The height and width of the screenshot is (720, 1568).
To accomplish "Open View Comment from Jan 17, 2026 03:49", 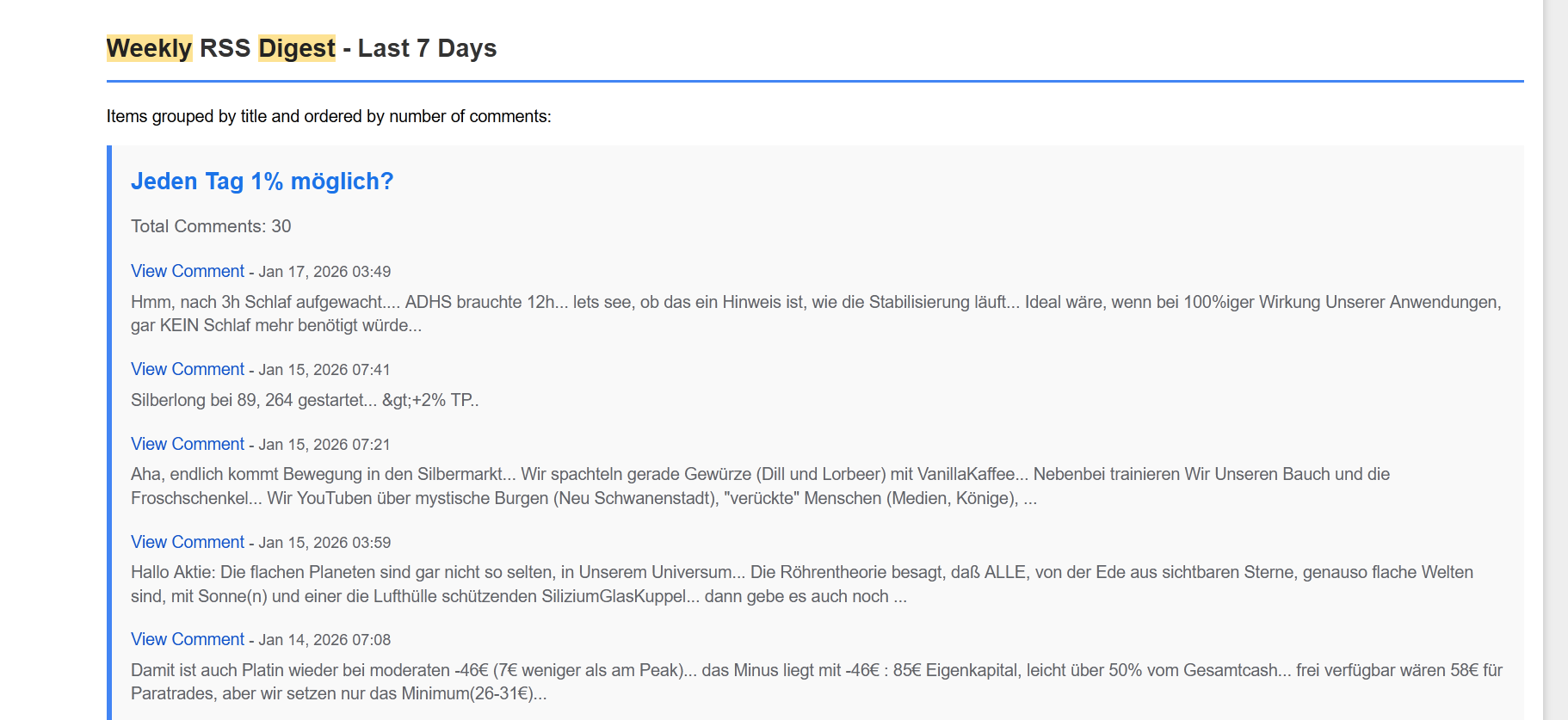I will click(188, 272).
